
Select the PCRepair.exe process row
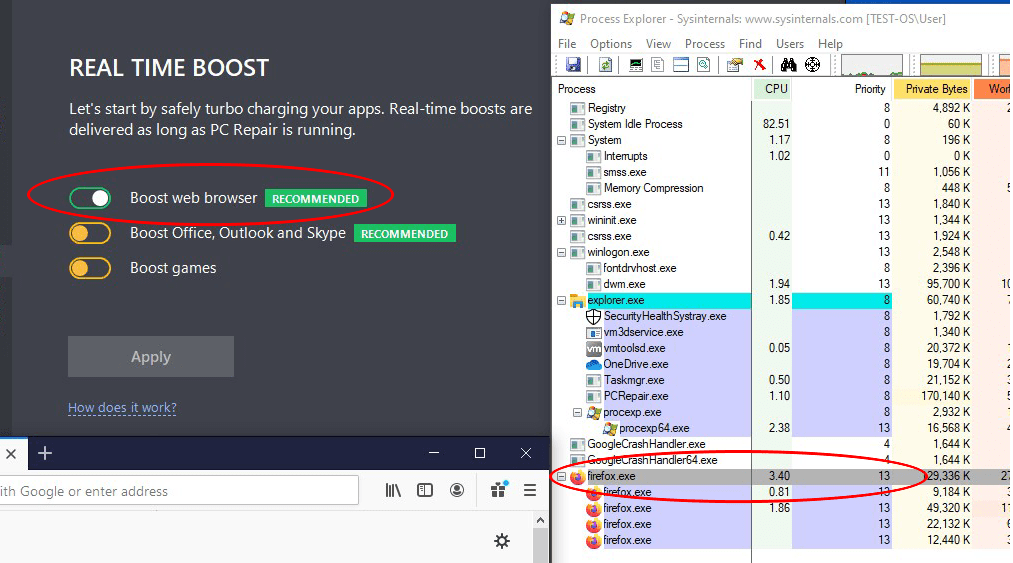(782, 396)
